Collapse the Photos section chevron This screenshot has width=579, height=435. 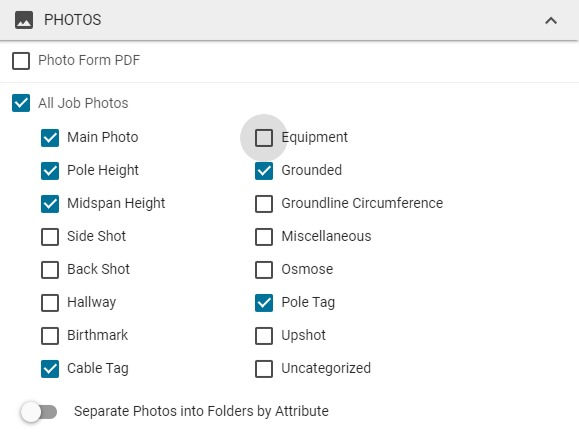551,20
